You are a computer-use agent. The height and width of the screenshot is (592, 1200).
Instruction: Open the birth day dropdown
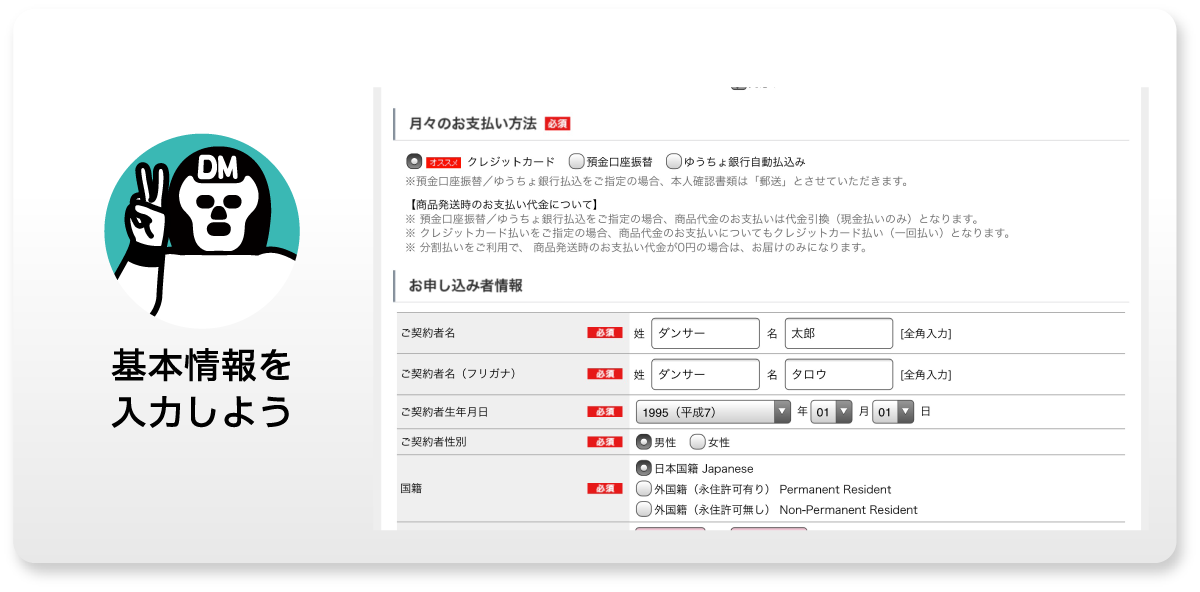coord(893,412)
